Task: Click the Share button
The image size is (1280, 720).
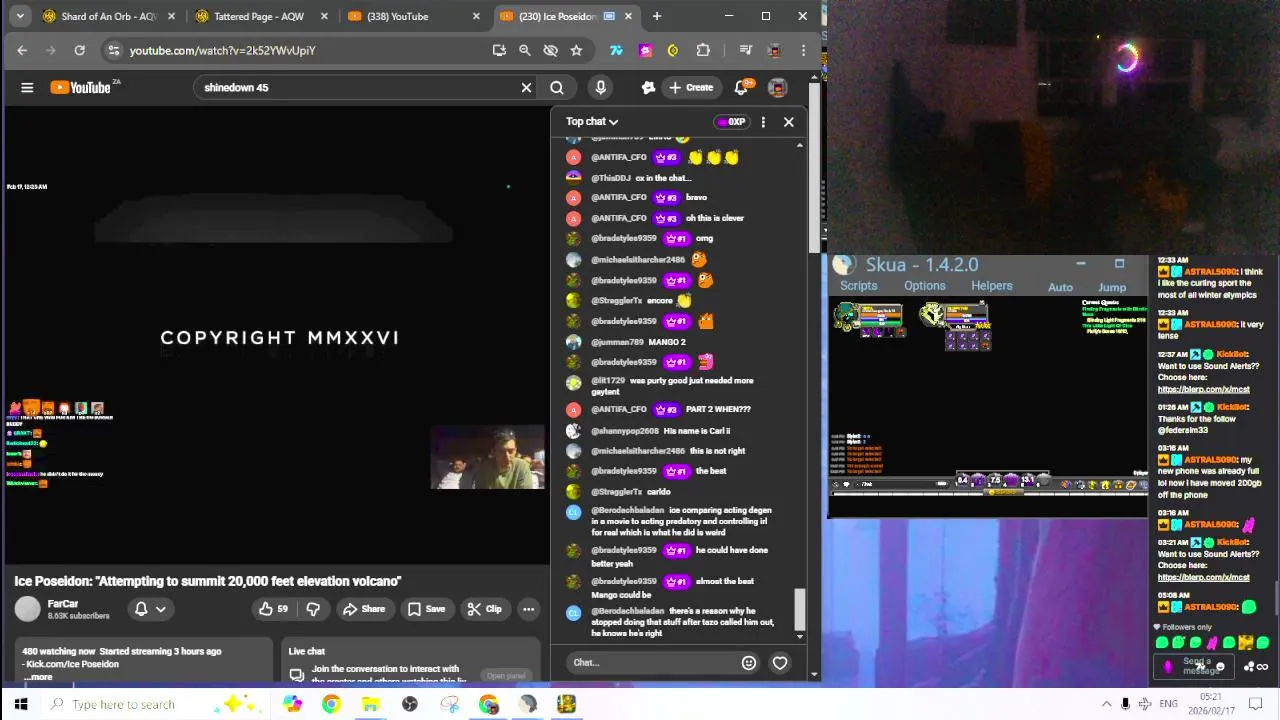Action: tap(364, 608)
